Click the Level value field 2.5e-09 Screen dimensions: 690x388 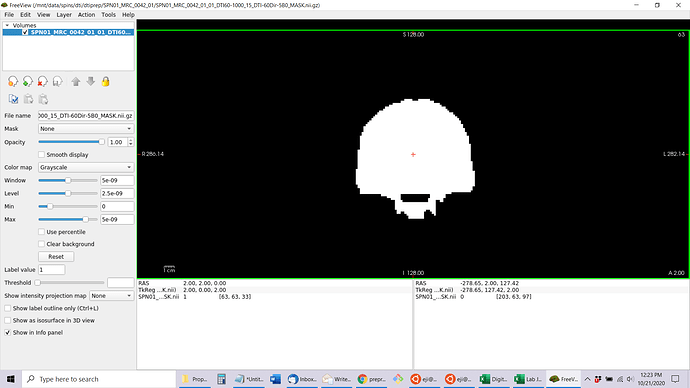[117, 193]
